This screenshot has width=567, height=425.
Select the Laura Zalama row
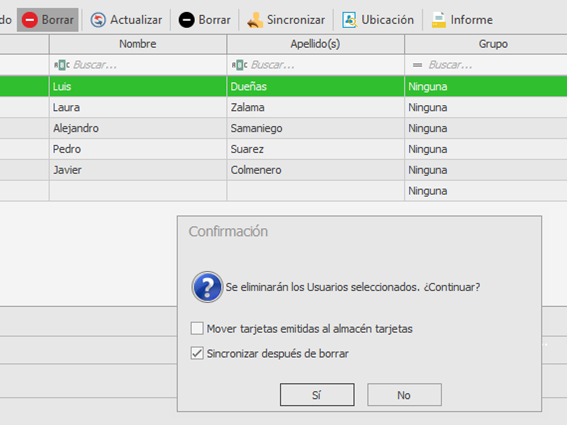[x=284, y=107]
